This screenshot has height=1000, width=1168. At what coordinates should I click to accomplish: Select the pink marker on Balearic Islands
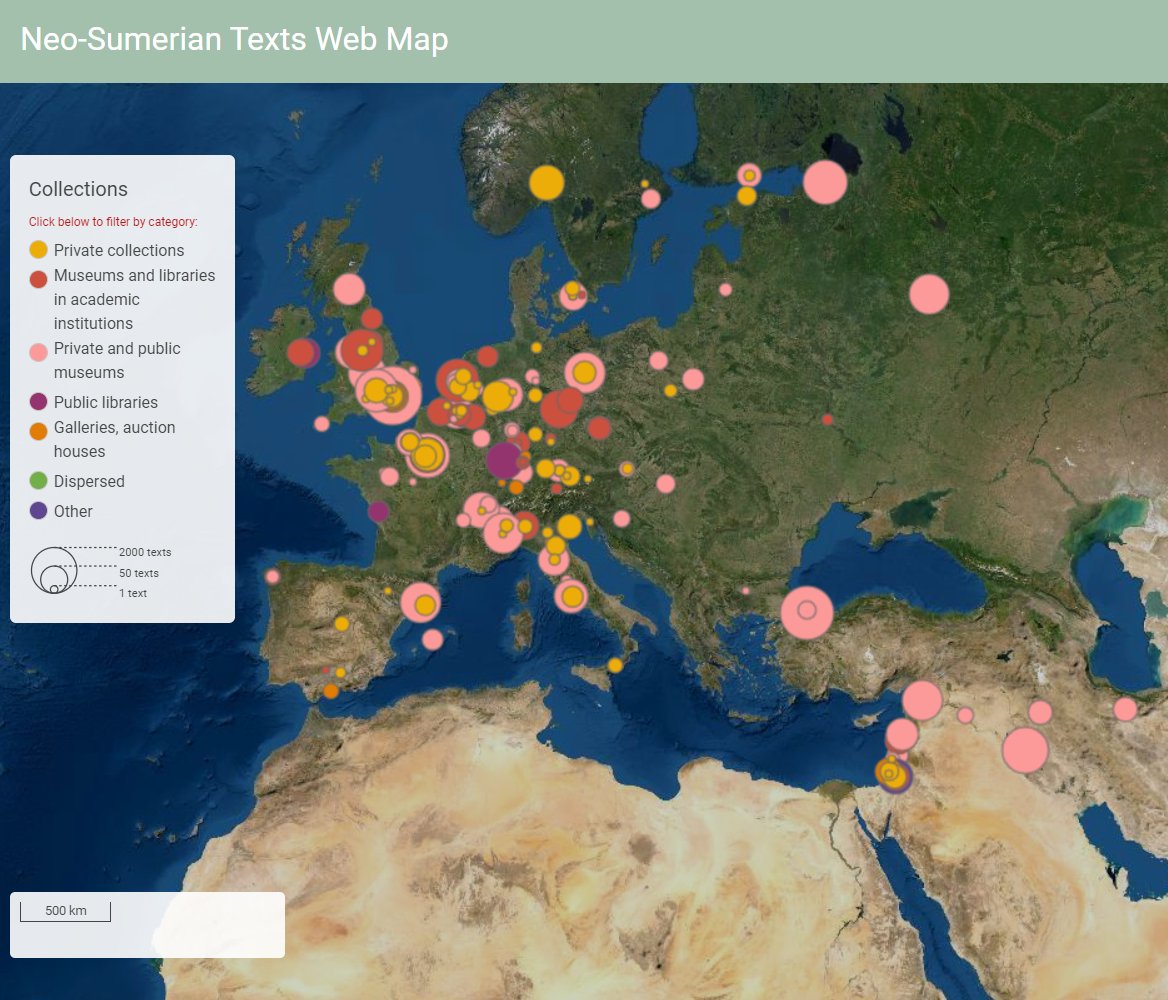point(433,639)
